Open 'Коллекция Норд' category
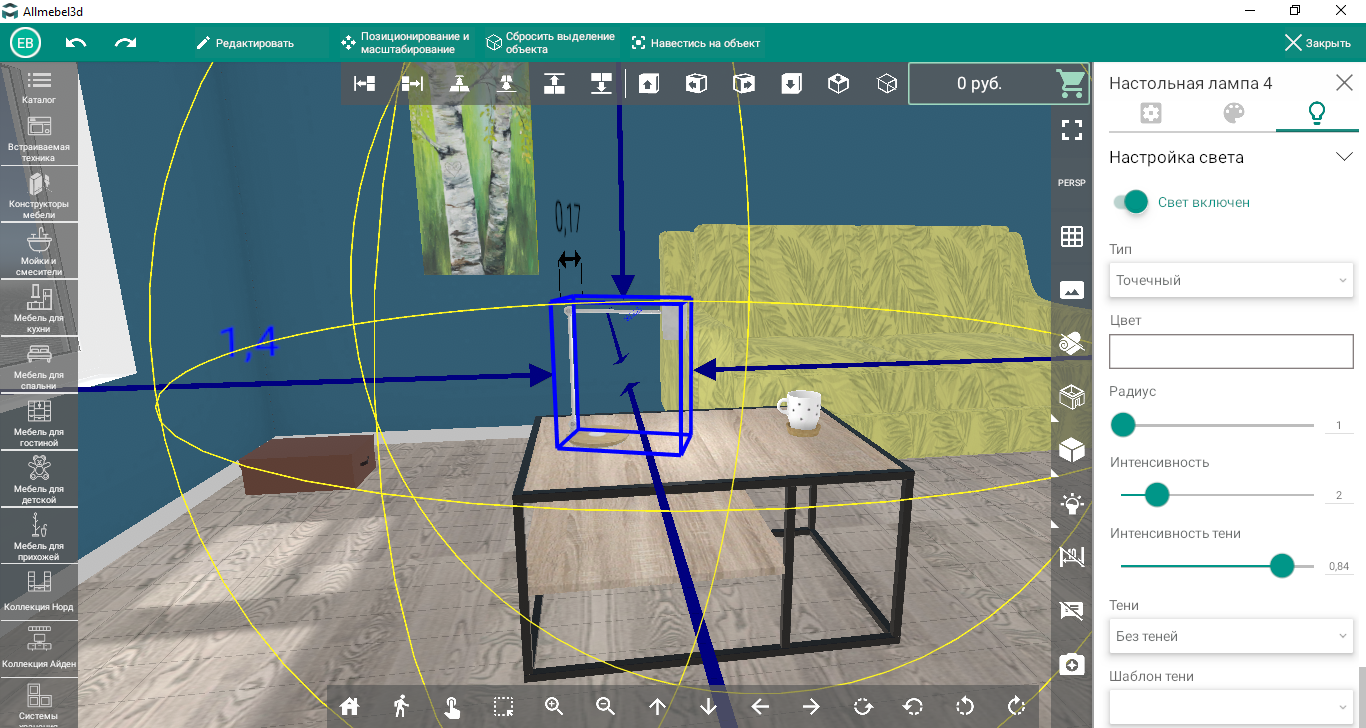1366x728 pixels. coord(40,591)
